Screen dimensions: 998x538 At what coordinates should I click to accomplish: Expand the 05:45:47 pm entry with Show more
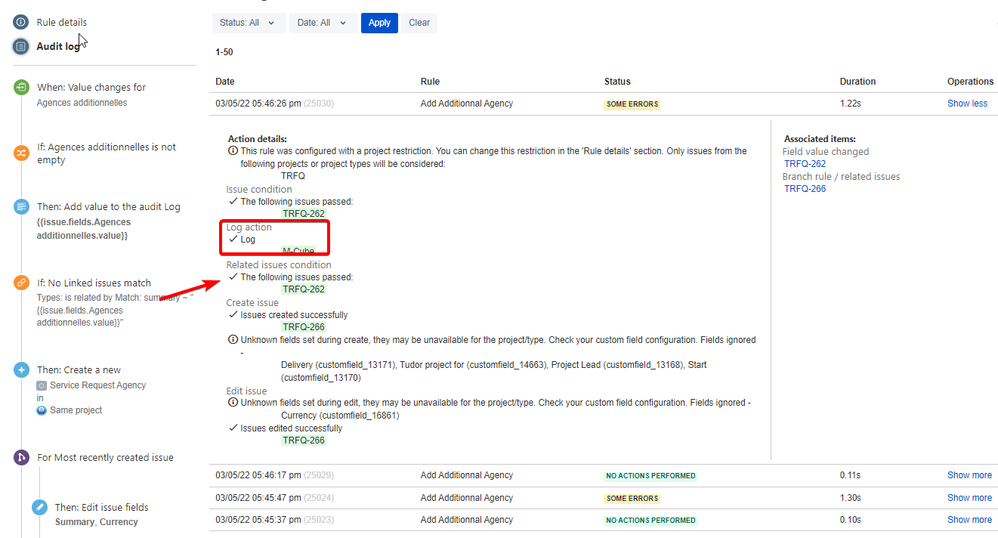(969, 498)
